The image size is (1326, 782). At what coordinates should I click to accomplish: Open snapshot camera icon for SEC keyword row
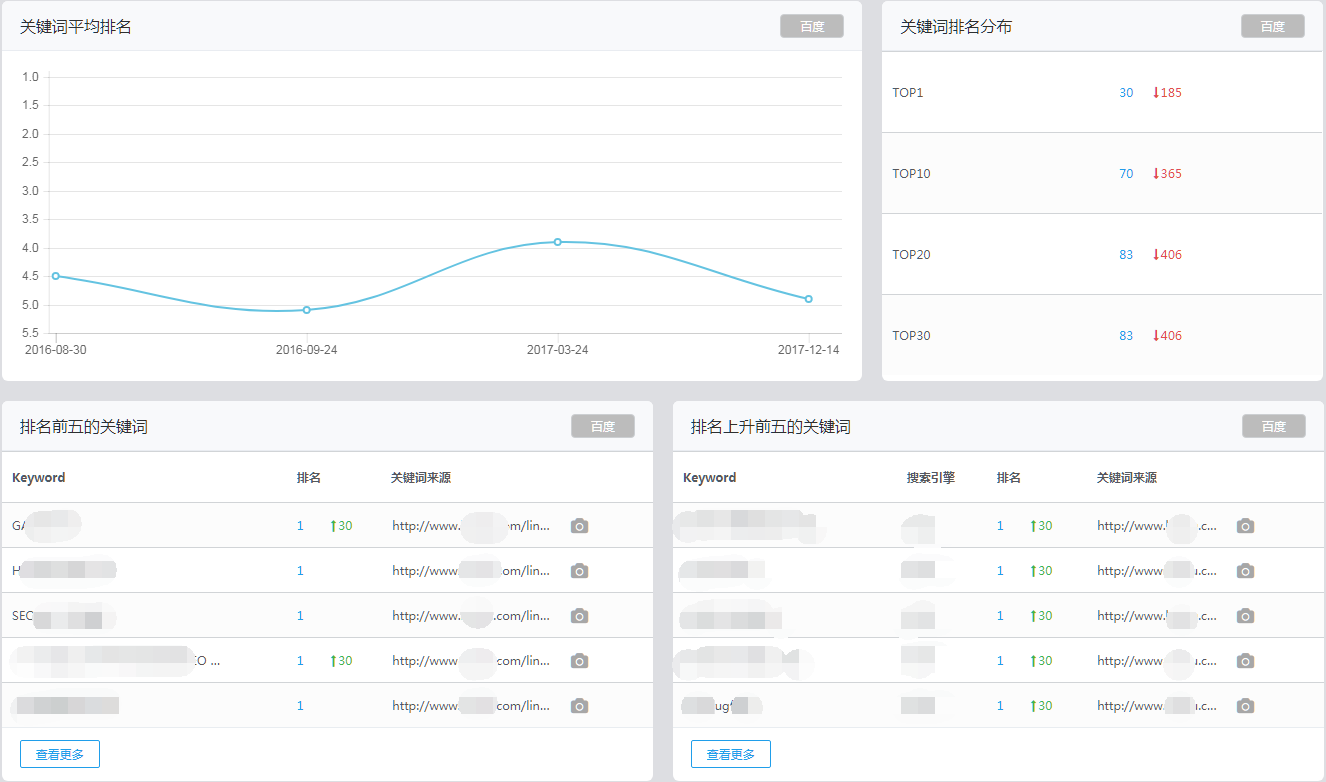coord(579,616)
